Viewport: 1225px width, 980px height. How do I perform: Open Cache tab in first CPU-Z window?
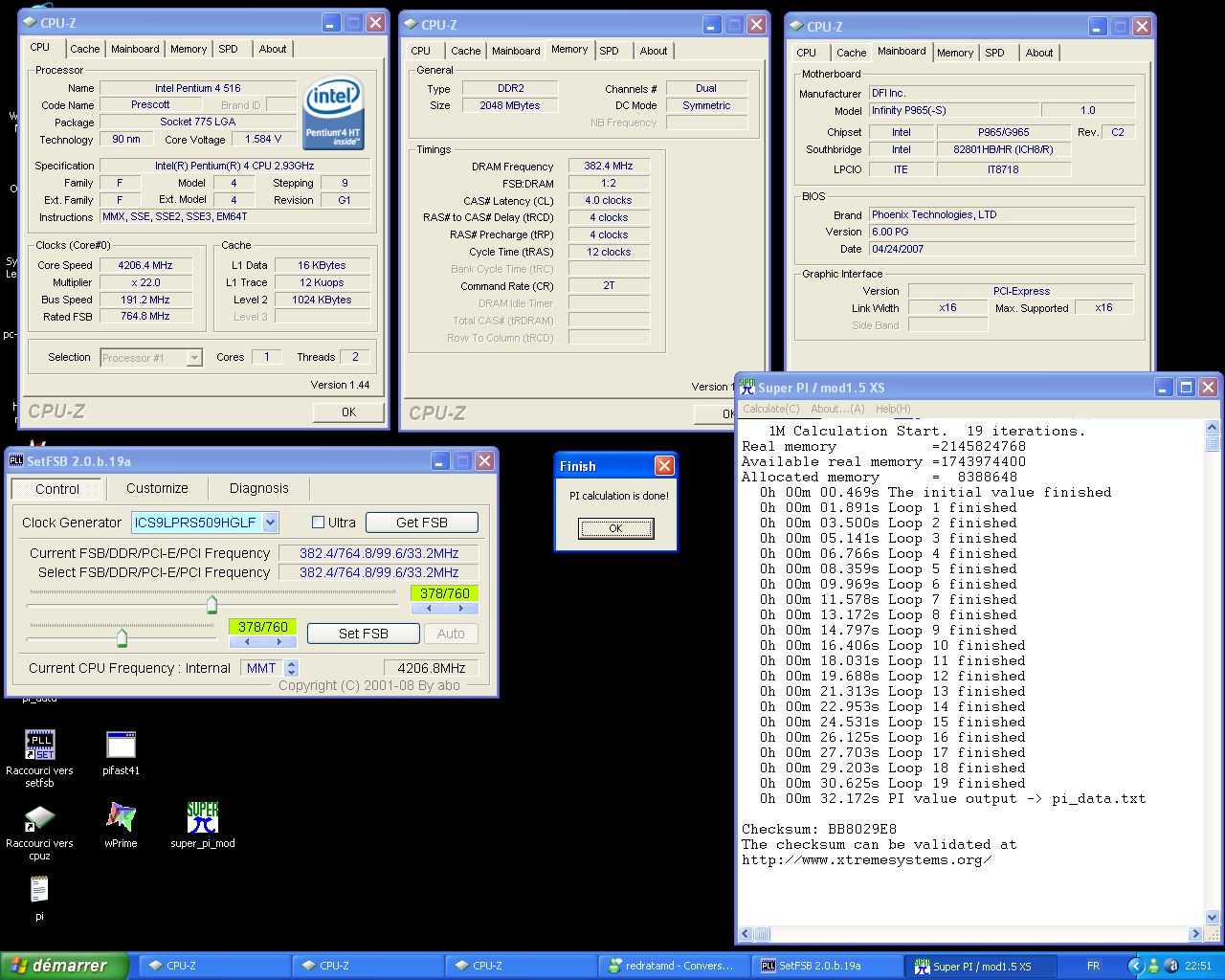pyautogui.click(x=84, y=49)
